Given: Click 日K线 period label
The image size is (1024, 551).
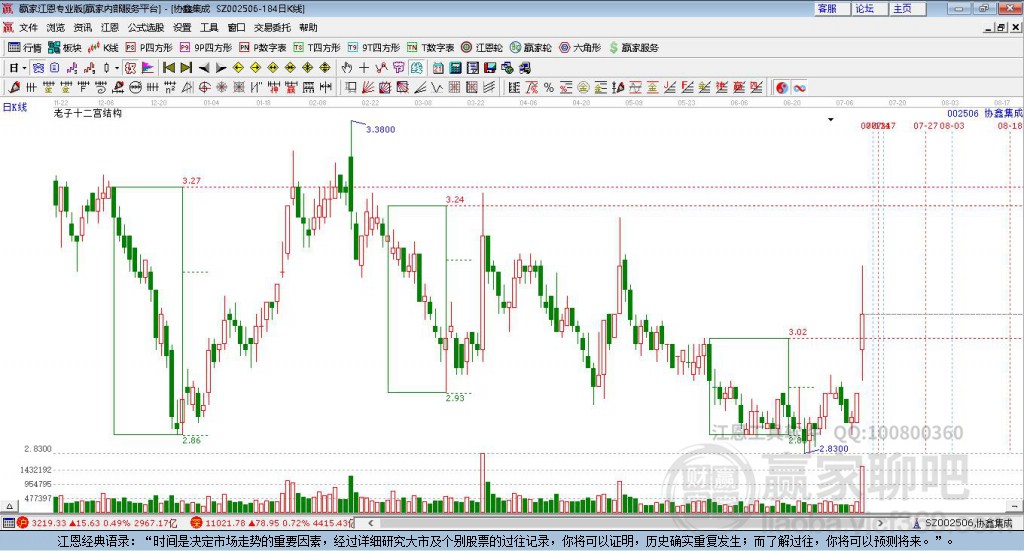Looking at the screenshot, I should pyautogui.click(x=15, y=107).
